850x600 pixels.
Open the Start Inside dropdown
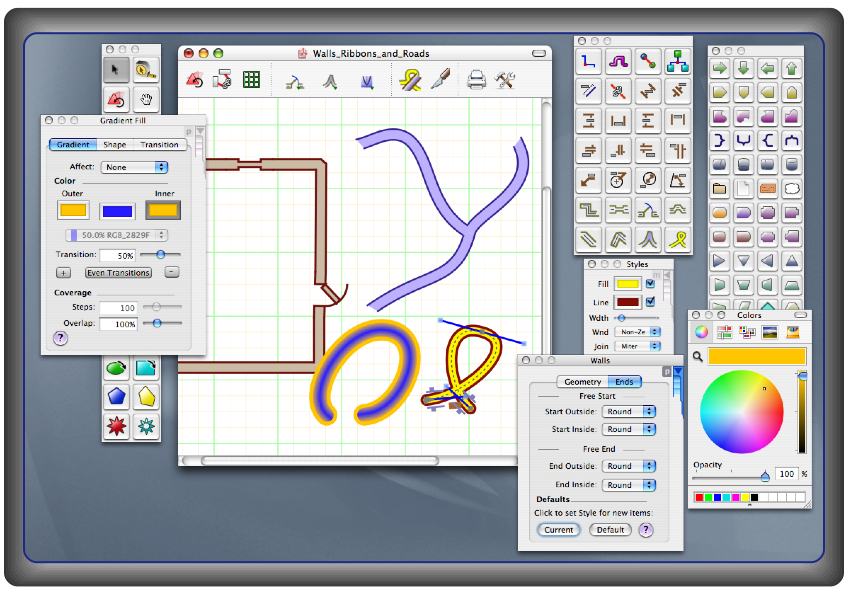coord(629,429)
